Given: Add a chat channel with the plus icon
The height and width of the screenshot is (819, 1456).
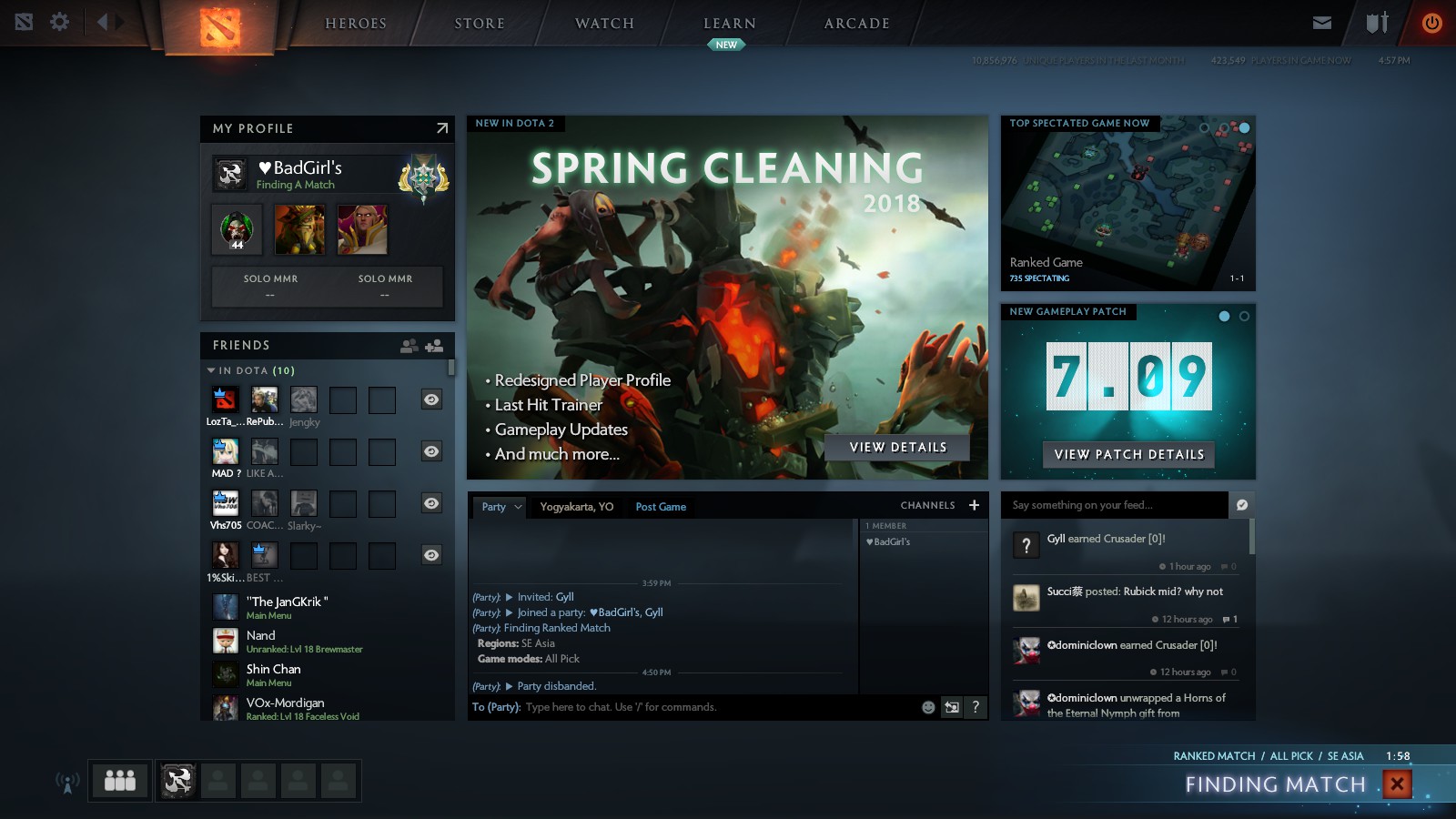Looking at the screenshot, I should [x=974, y=505].
